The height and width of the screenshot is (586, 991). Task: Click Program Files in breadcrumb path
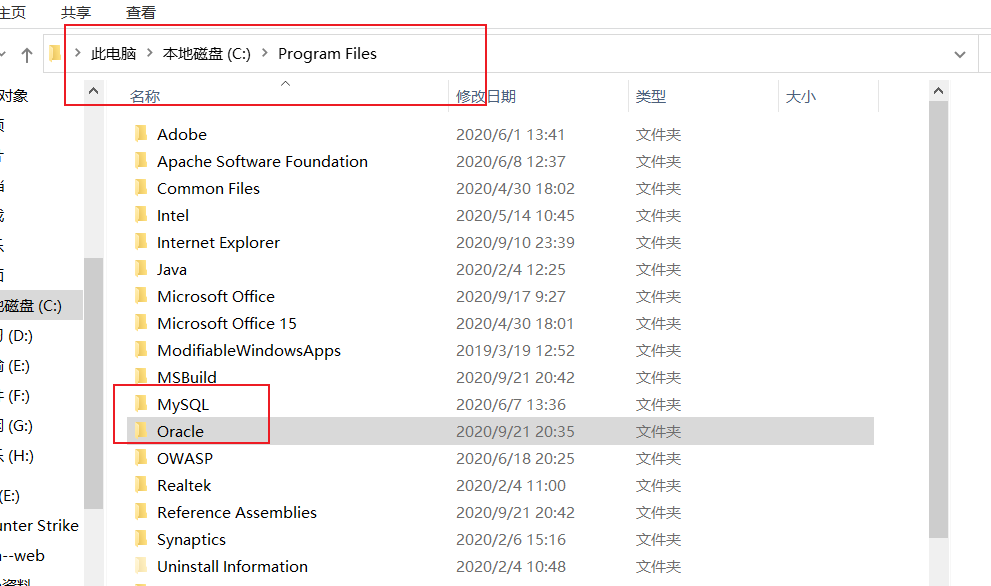coord(327,54)
